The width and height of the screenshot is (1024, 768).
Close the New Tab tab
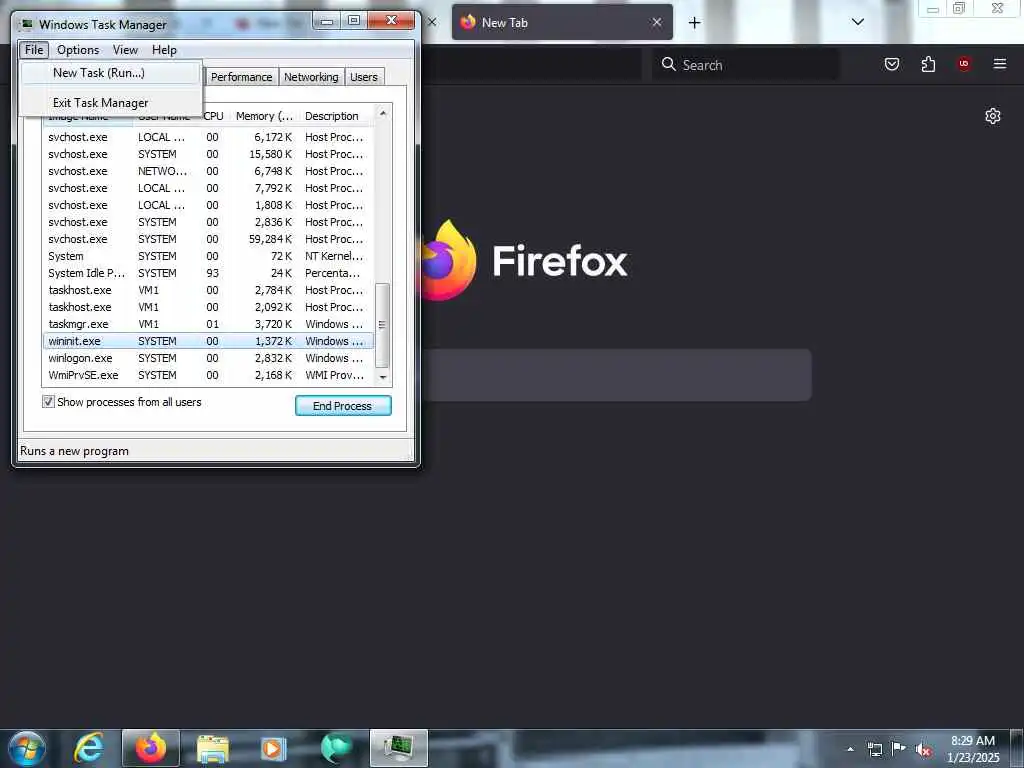coord(657,22)
